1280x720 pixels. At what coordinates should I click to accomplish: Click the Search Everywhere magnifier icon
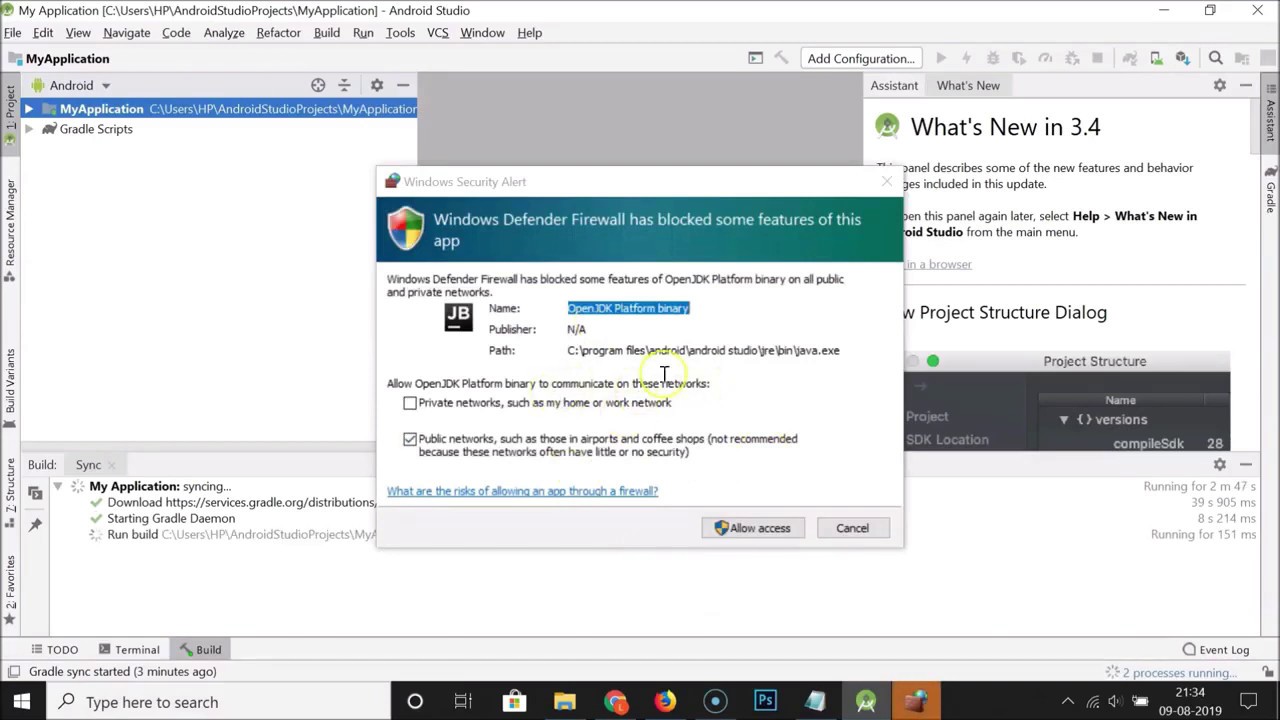1216,58
